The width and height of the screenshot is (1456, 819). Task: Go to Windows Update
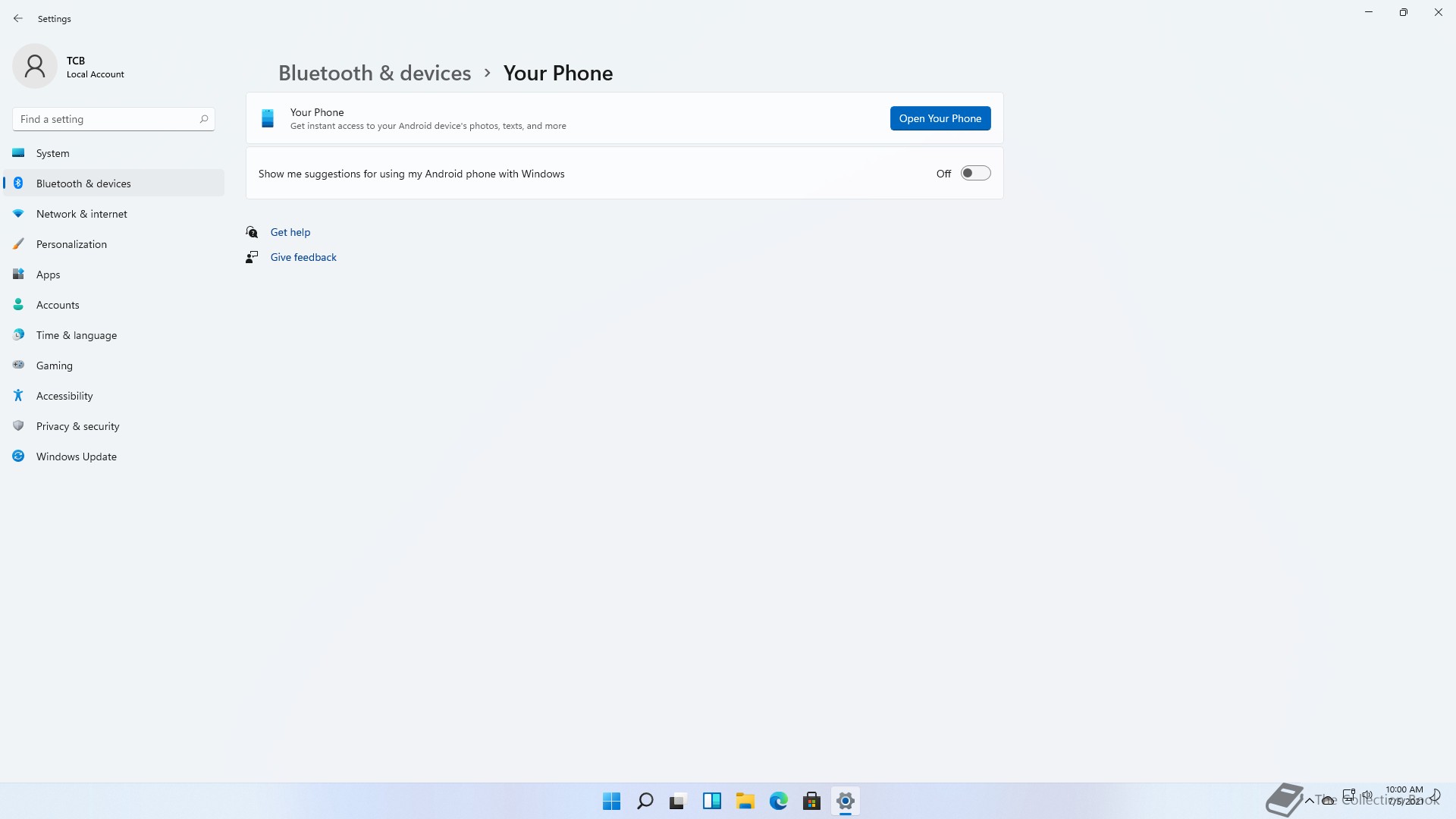coord(114,456)
